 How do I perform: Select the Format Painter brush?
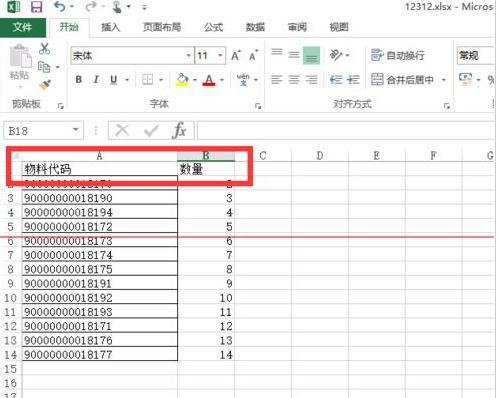click(45, 85)
